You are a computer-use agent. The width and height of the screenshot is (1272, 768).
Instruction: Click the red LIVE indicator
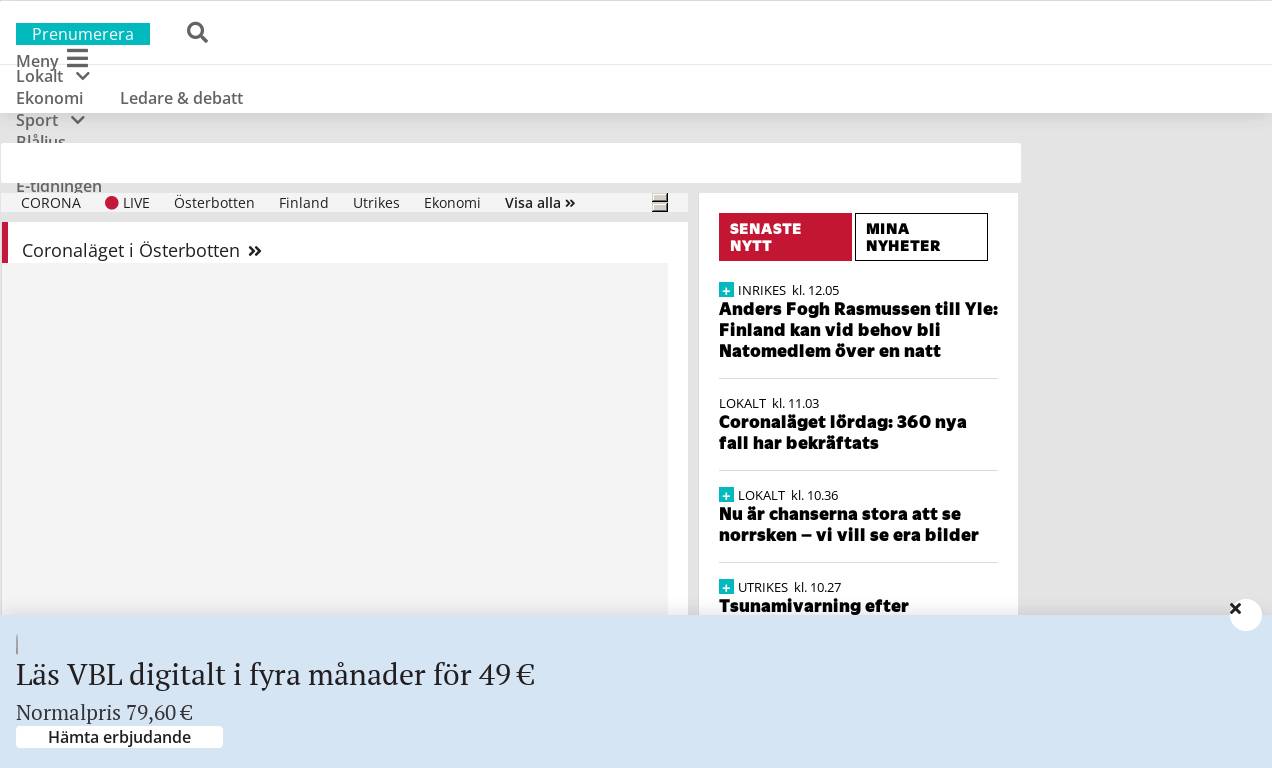112,203
